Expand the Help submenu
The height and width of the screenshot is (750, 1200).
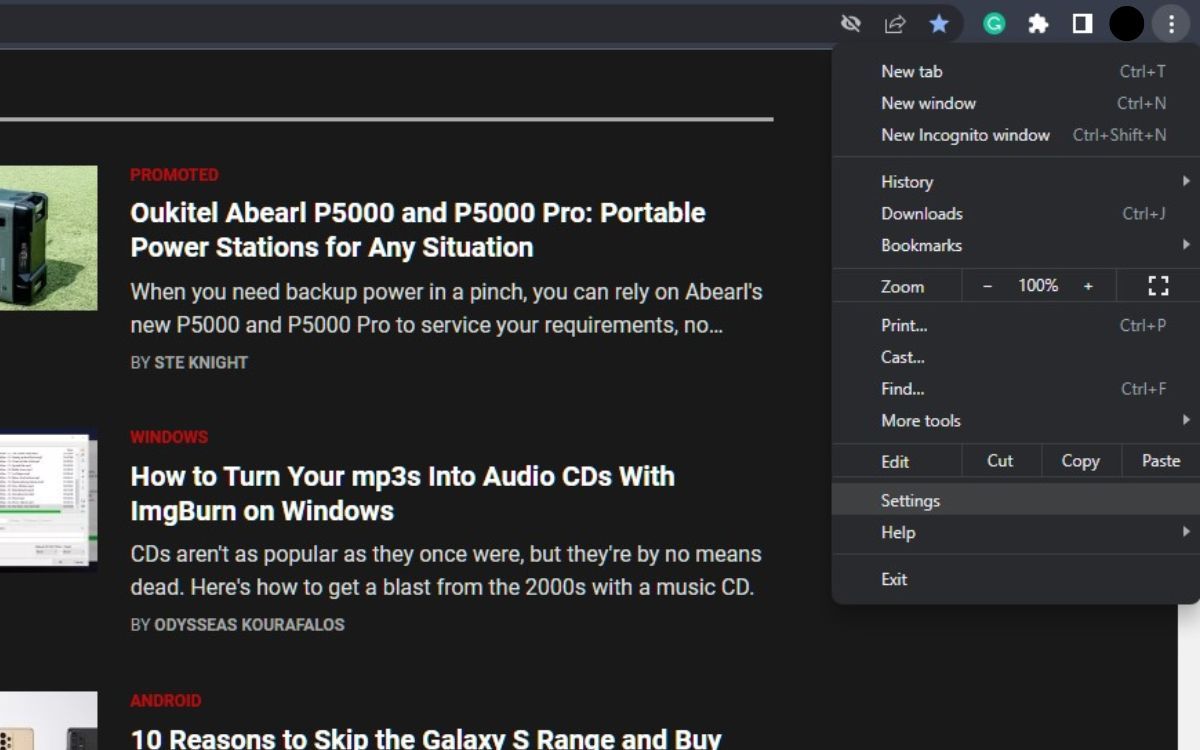point(1015,533)
